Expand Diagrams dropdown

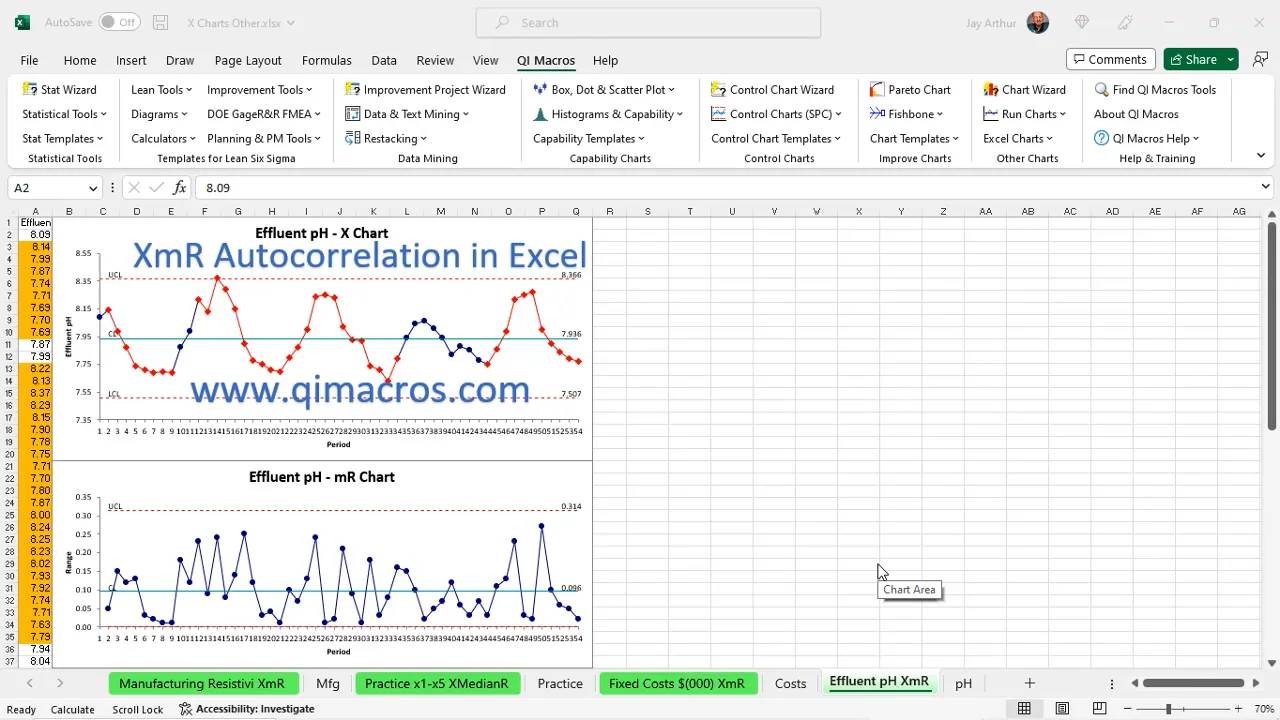[x=159, y=114]
